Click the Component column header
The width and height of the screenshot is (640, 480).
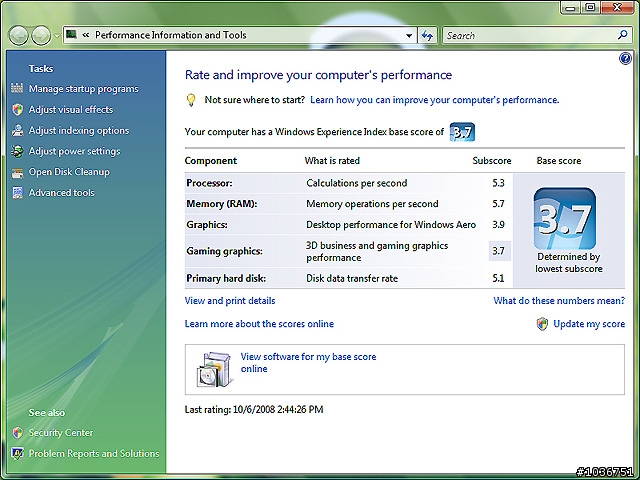(211, 161)
